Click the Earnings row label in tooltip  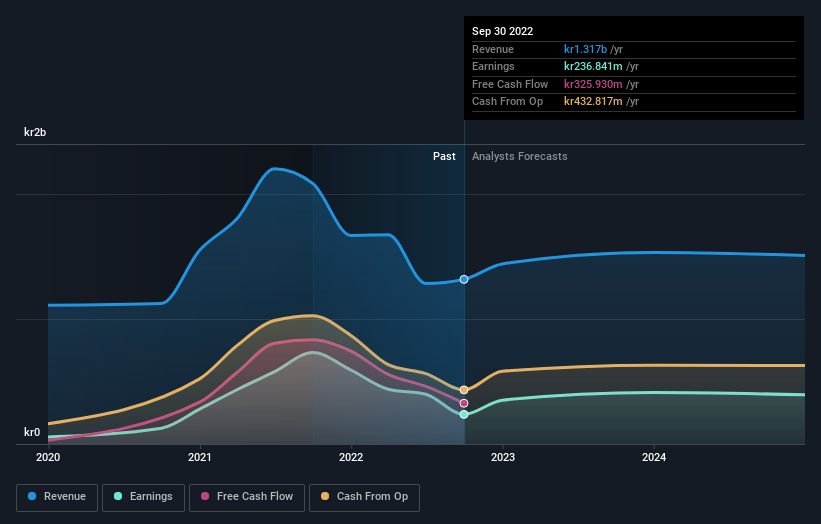pos(493,66)
